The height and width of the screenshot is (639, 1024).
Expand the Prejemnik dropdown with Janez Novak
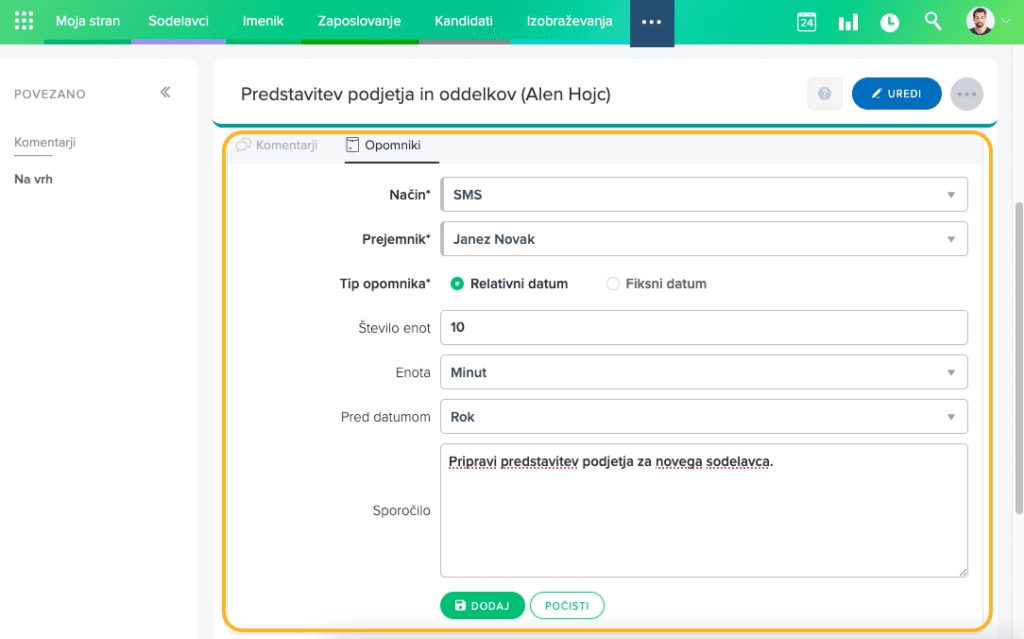pyautogui.click(x=704, y=239)
